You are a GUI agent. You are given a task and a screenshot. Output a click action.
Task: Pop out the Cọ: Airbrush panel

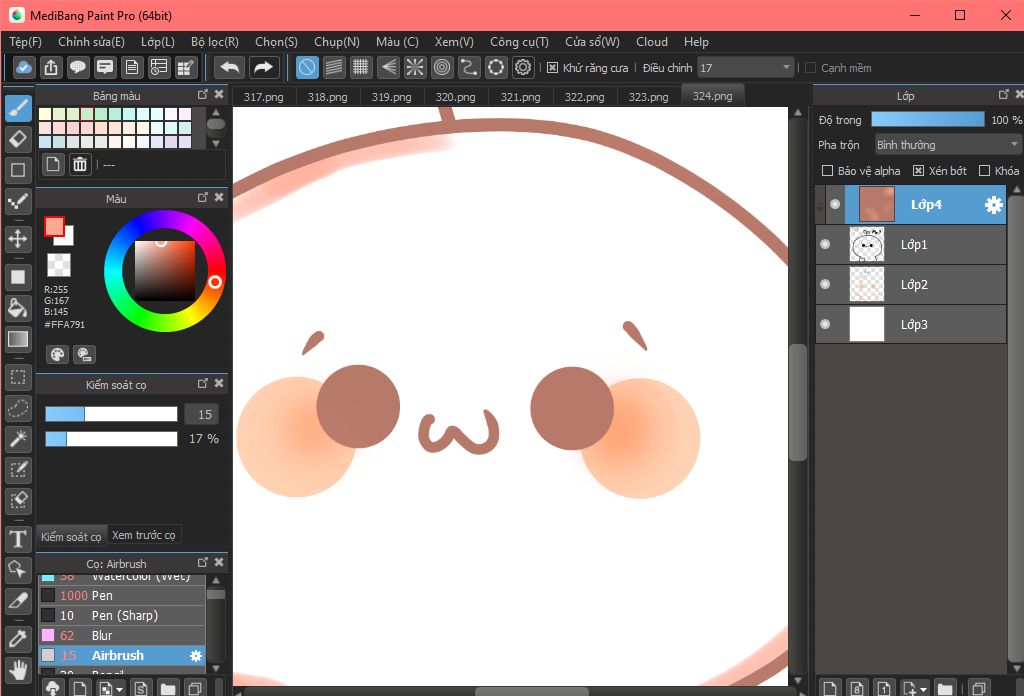point(202,562)
